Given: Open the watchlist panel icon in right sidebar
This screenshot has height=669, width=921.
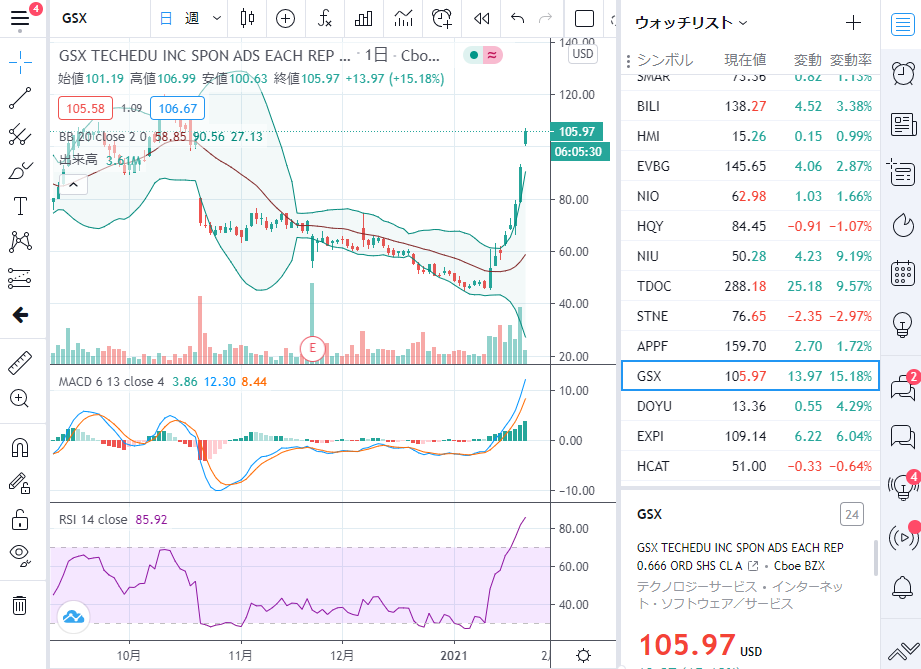Looking at the screenshot, I should point(902,24).
